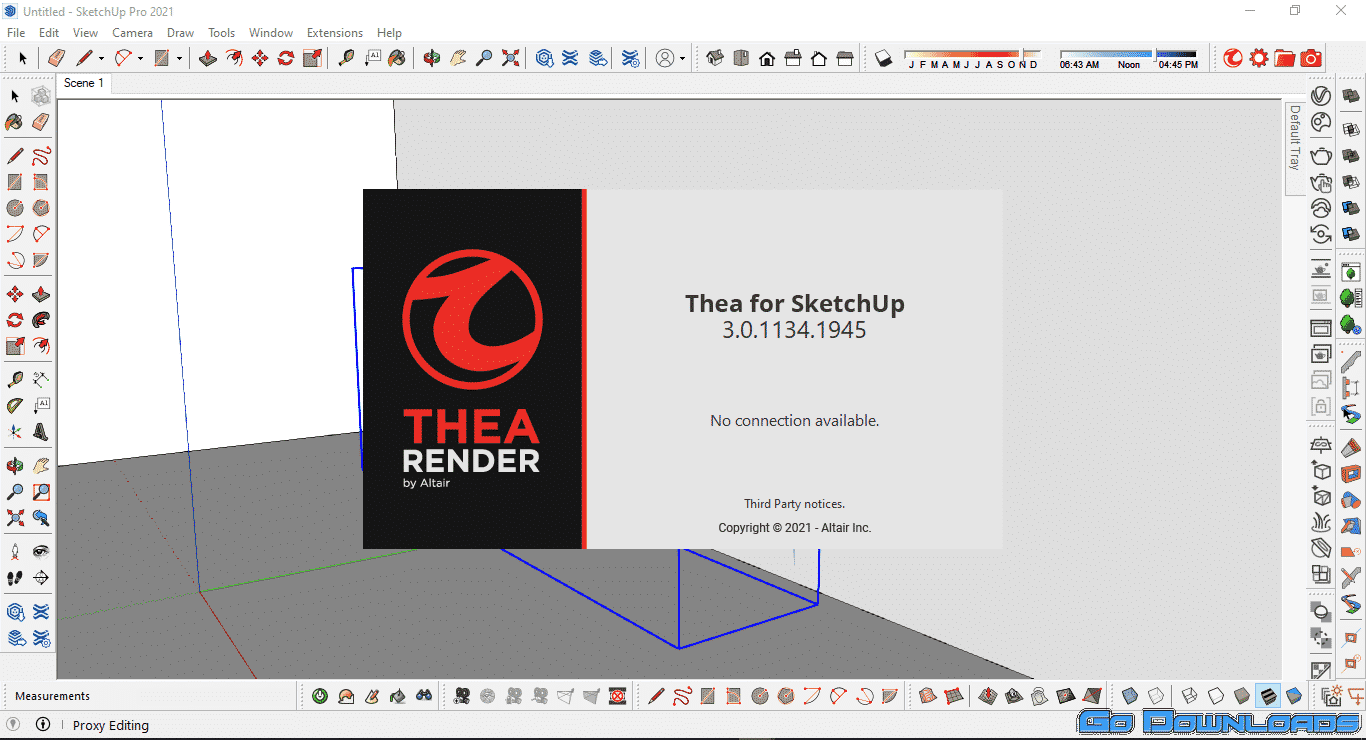1366x740 pixels.
Task: Expand the Line tool dropdown arrow
Action: tap(101, 59)
